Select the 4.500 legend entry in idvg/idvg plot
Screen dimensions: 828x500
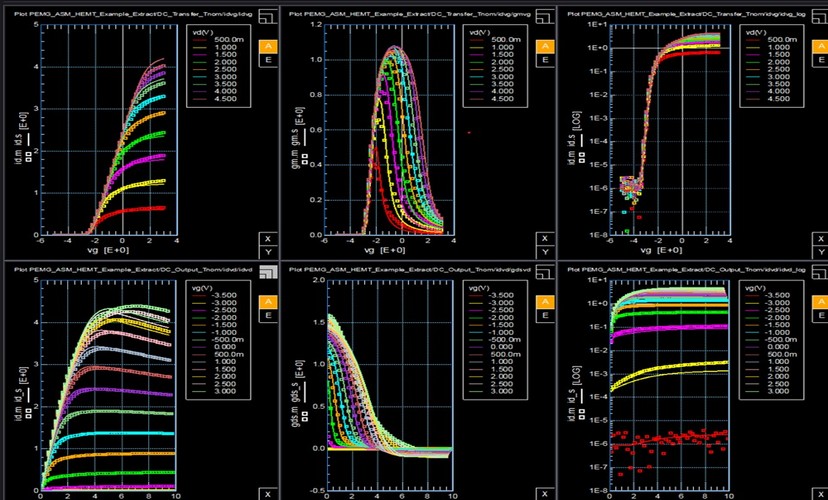click(217, 99)
